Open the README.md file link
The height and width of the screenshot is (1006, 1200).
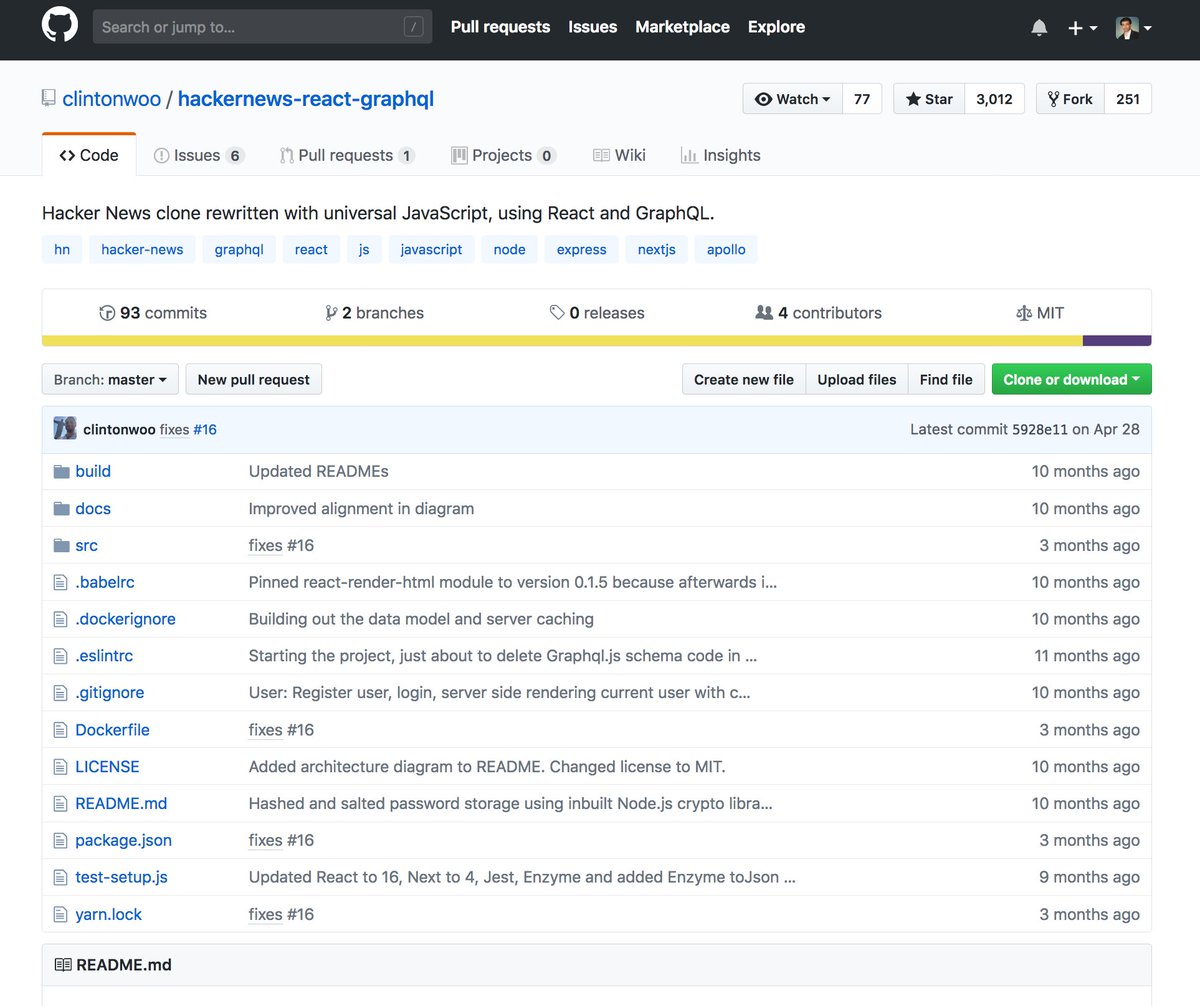(121, 803)
